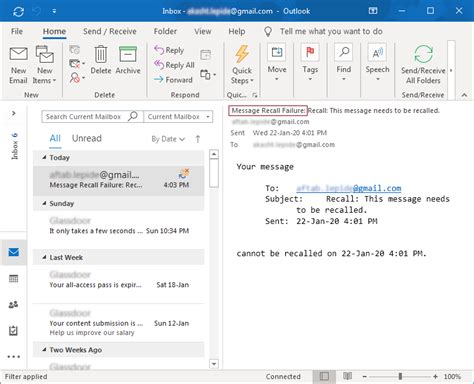Open the People contacts view
474x384 pixels.
pyautogui.click(x=13, y=304)
